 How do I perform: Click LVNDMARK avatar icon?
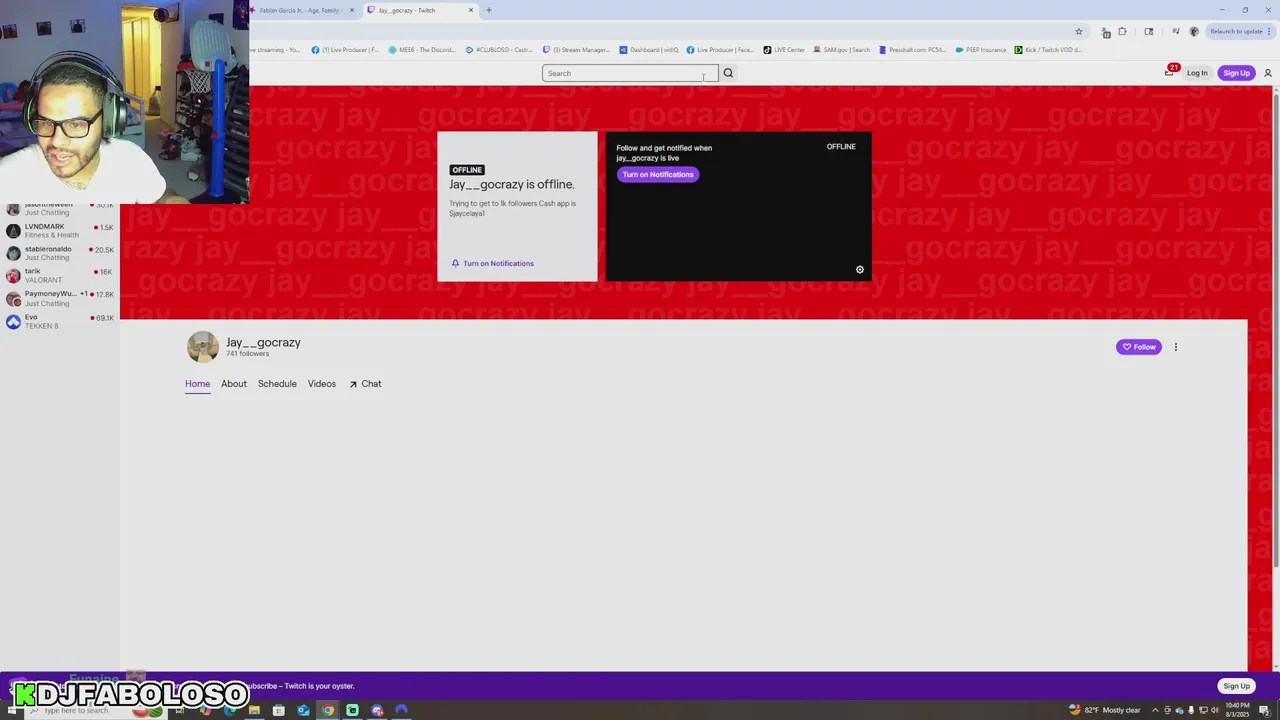pos(13,231)
